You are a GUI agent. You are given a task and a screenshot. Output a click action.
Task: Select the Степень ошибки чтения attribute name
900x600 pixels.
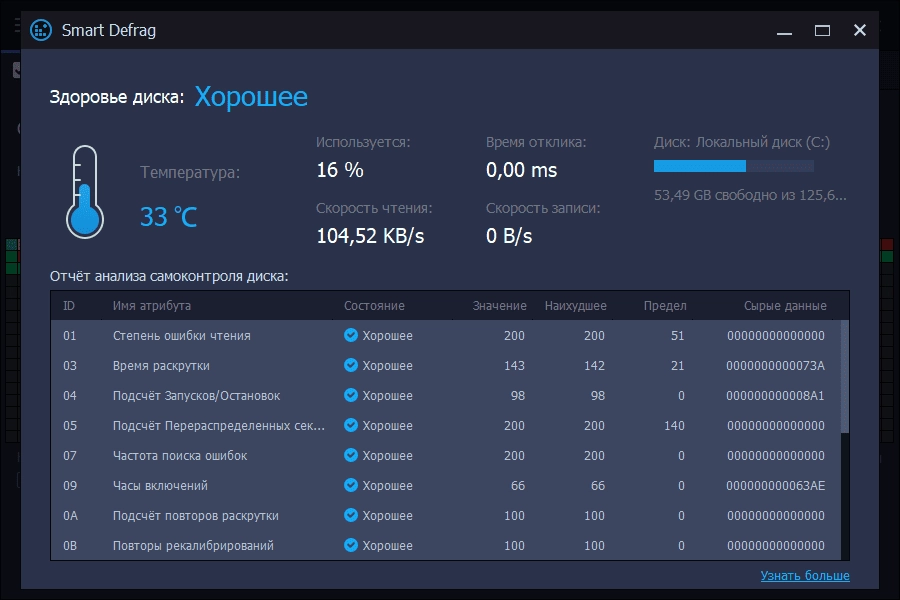[x=181, y=335]
